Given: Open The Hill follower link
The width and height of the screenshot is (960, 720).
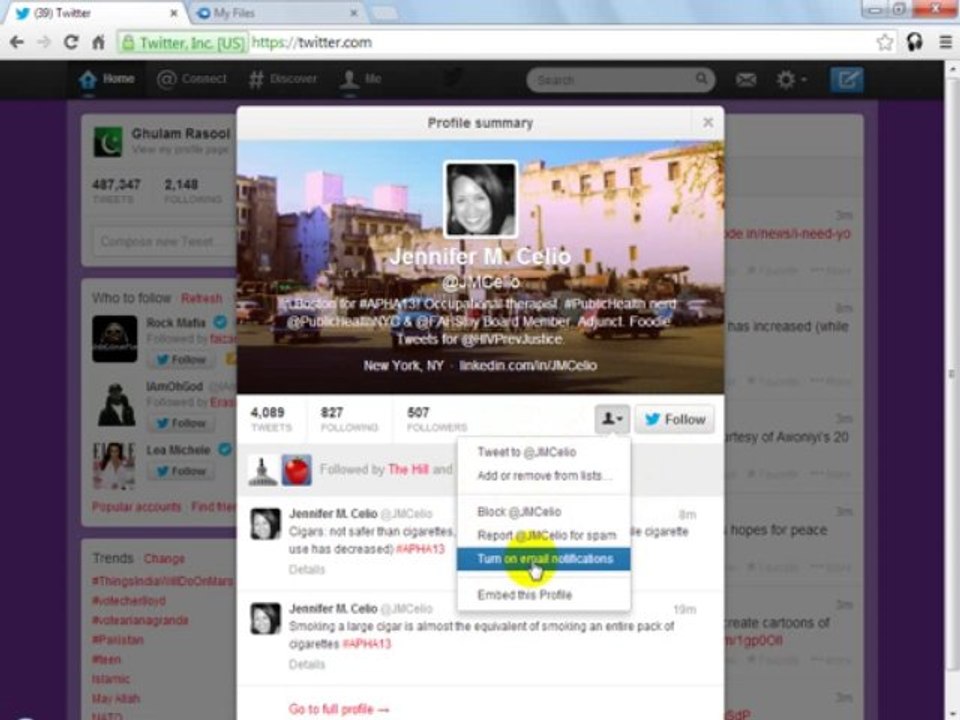Looking at the screenshot, I should coord(408,470).
